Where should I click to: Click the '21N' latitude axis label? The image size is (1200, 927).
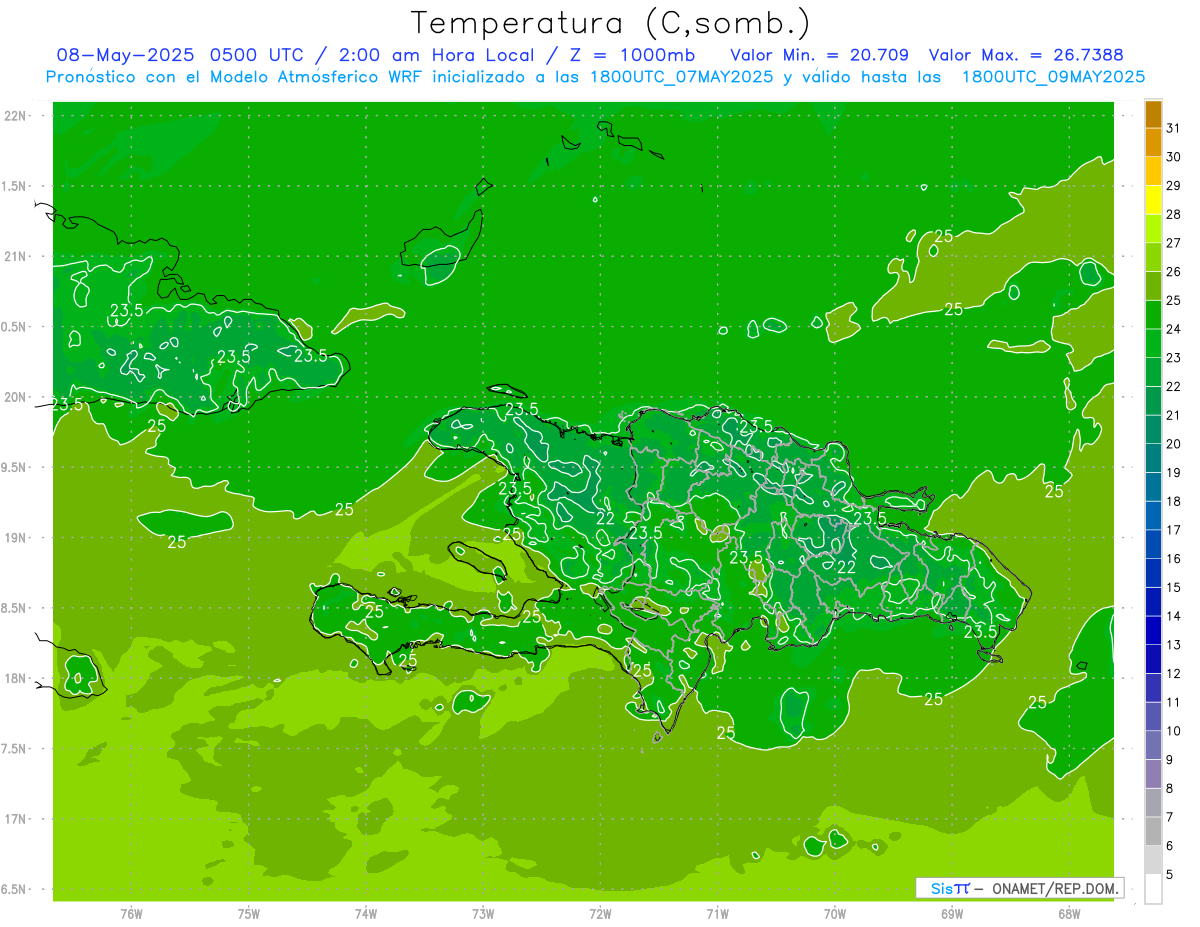pos(16,257)
